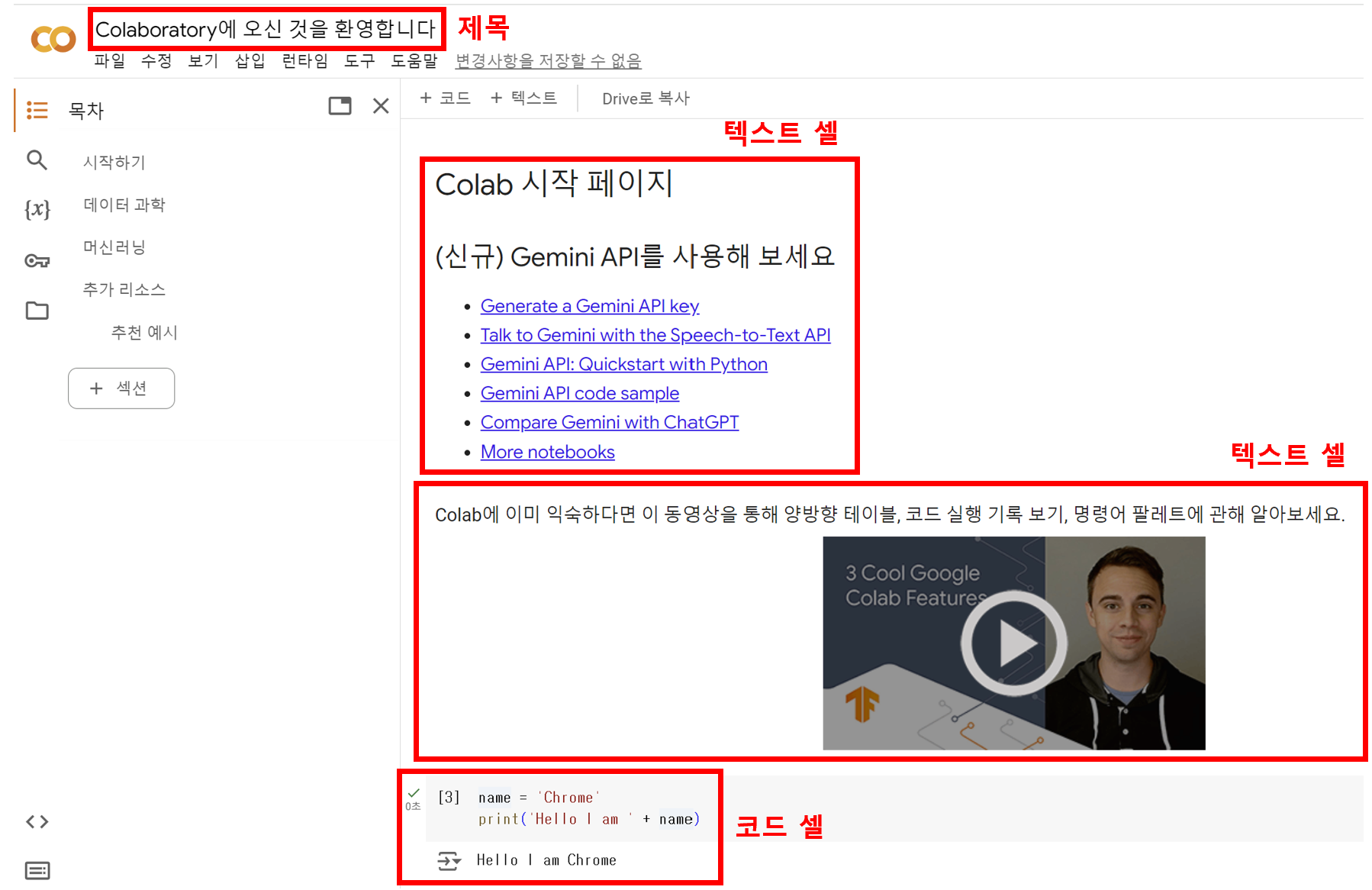The image size is (1372, 890).
Task: Click the green checkmark run status
Action: (x=414, y=793)
